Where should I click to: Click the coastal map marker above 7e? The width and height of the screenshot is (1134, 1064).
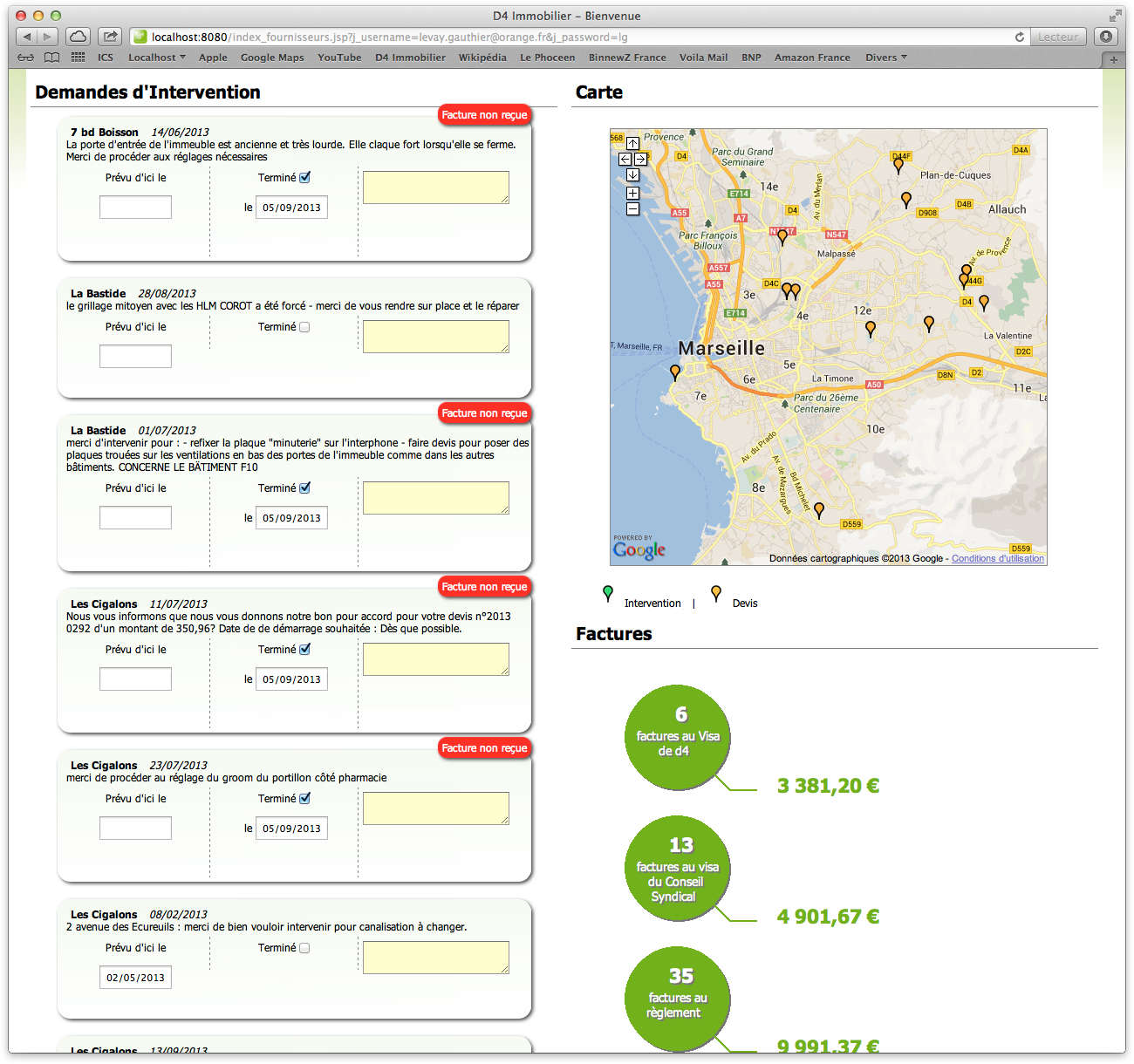675,372
